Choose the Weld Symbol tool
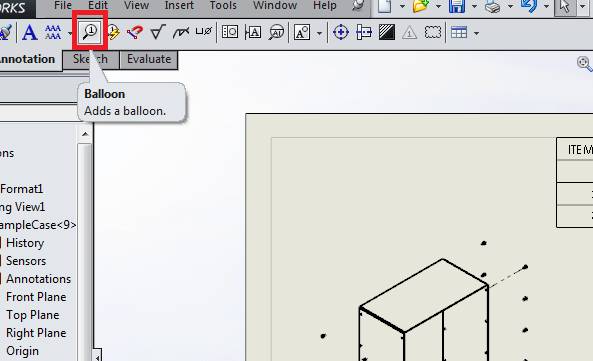Screen dimensions: 593x361 (x=181, y=33)
